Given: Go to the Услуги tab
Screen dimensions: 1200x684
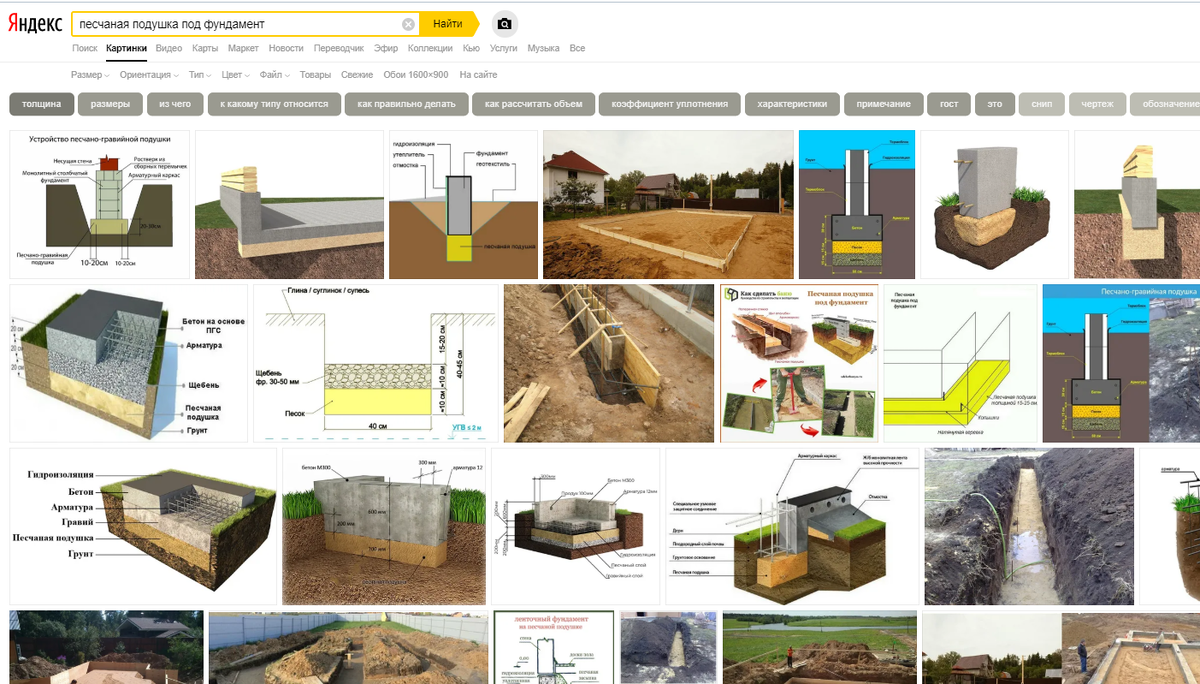Looking at the screenshot, I should pos(504,48).
